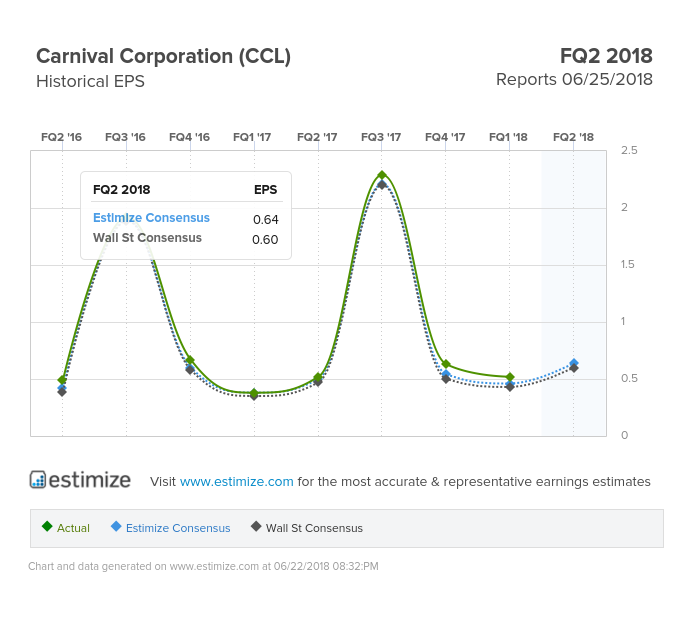Click the estimize logo icon
This screenshot has height=620, width=685.
[x=38, y=479]
